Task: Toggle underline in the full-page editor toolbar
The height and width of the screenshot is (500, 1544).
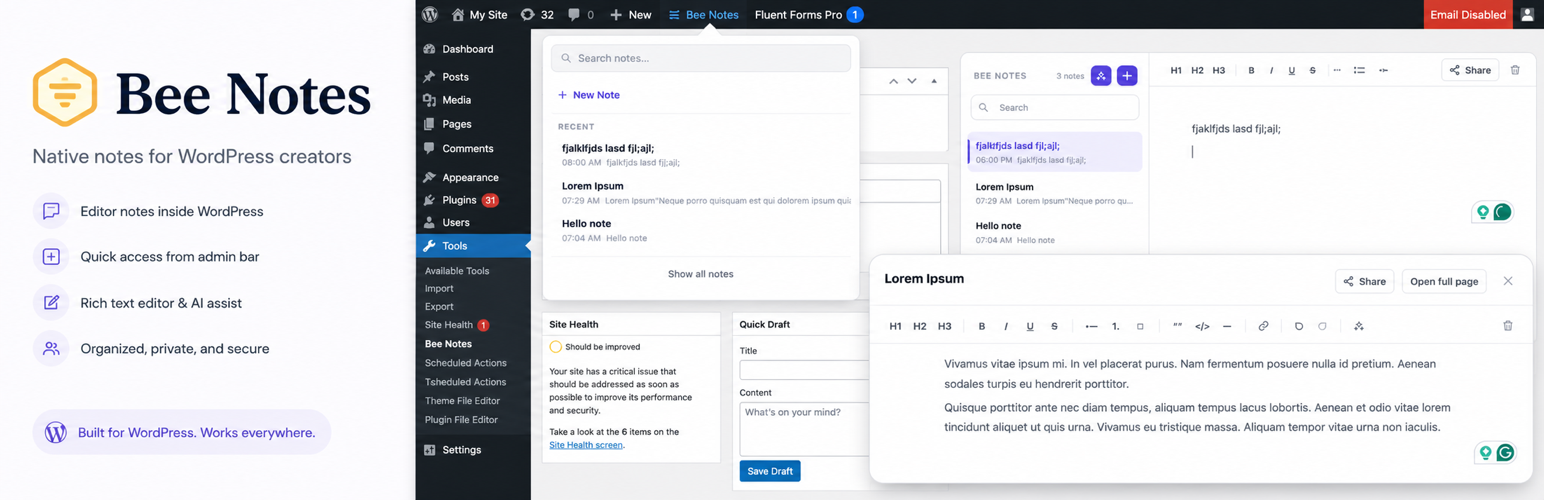Action: [1292, 70]
